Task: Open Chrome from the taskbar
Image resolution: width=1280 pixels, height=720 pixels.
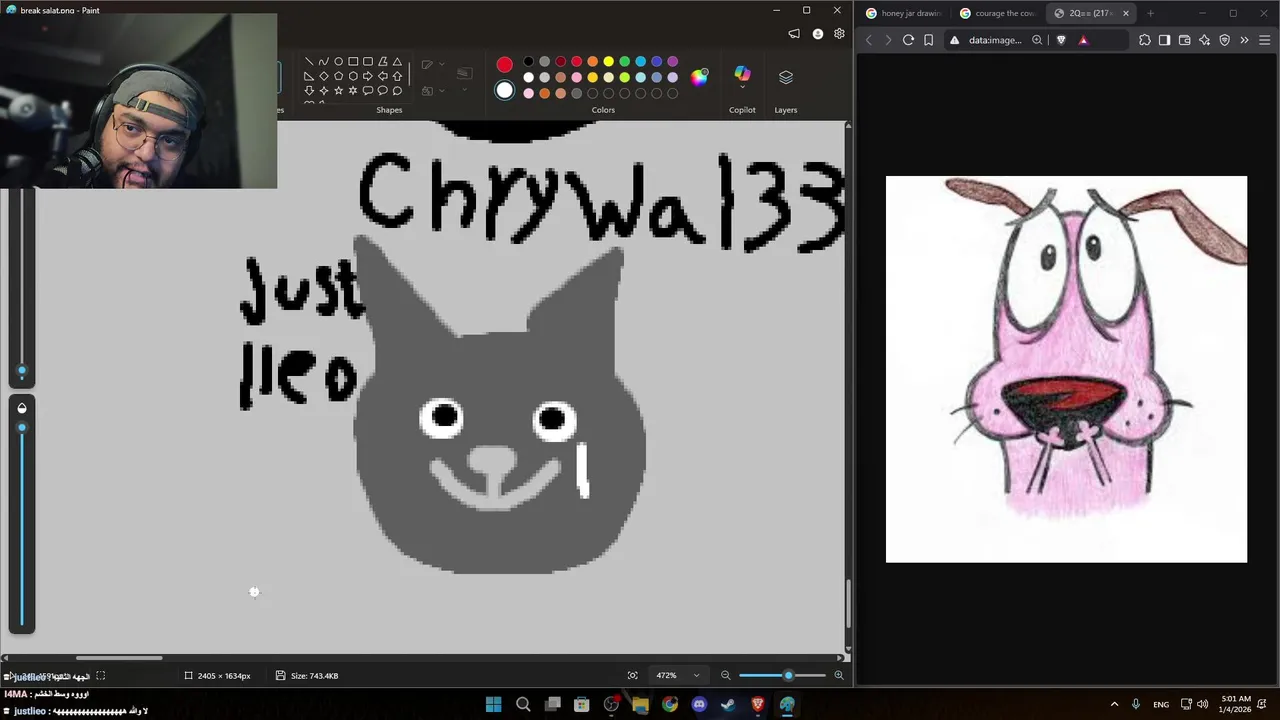Action: point(669,705)
